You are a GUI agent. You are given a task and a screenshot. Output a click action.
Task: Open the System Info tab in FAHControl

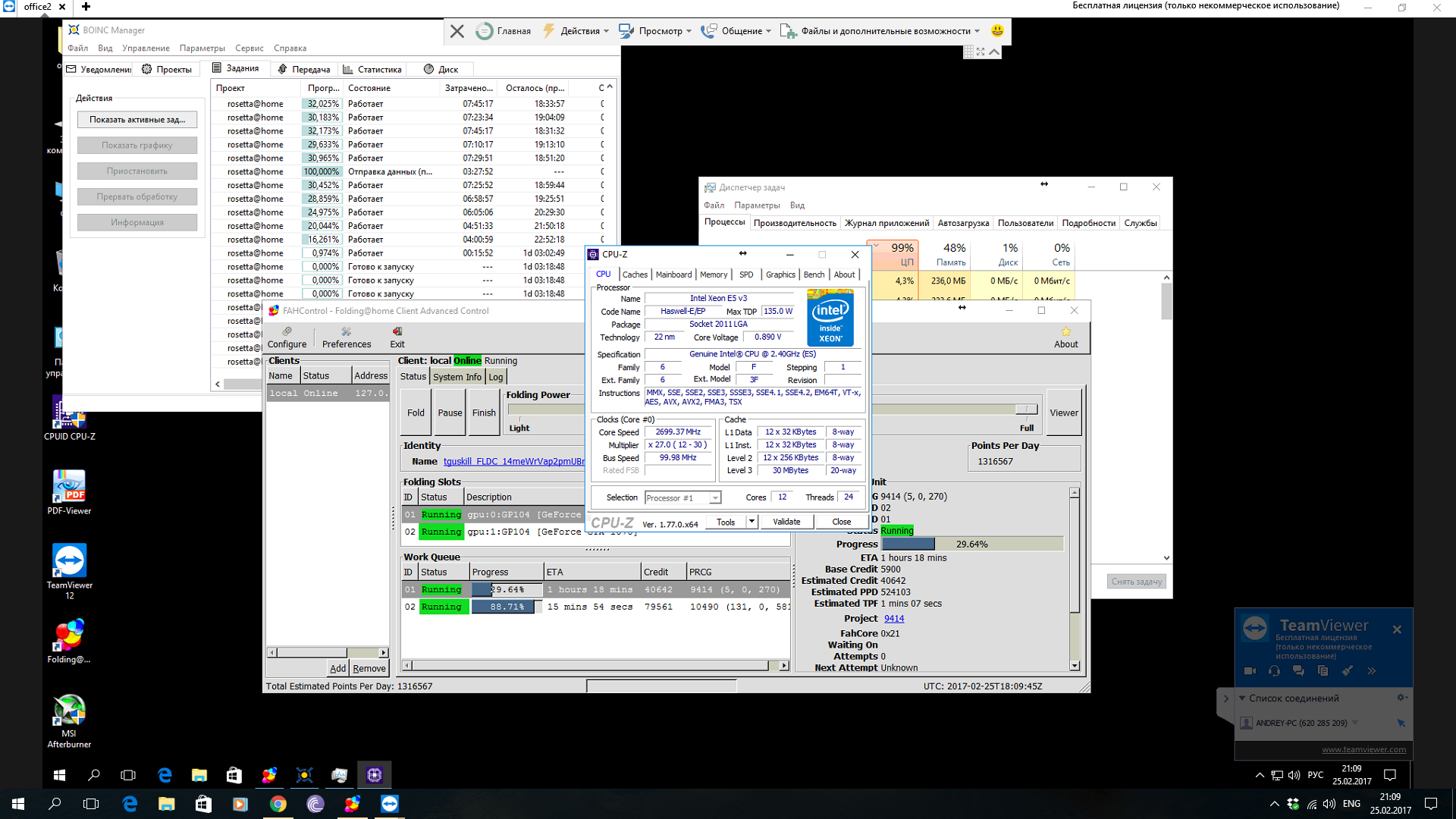click(457, 377)
